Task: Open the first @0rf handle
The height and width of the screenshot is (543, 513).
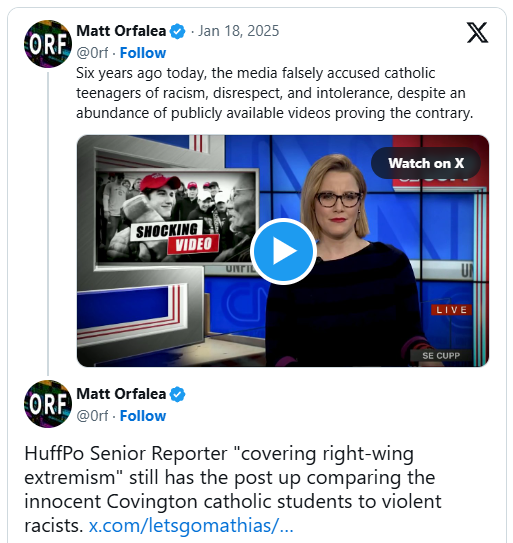Action: click(x=92, y=53)
